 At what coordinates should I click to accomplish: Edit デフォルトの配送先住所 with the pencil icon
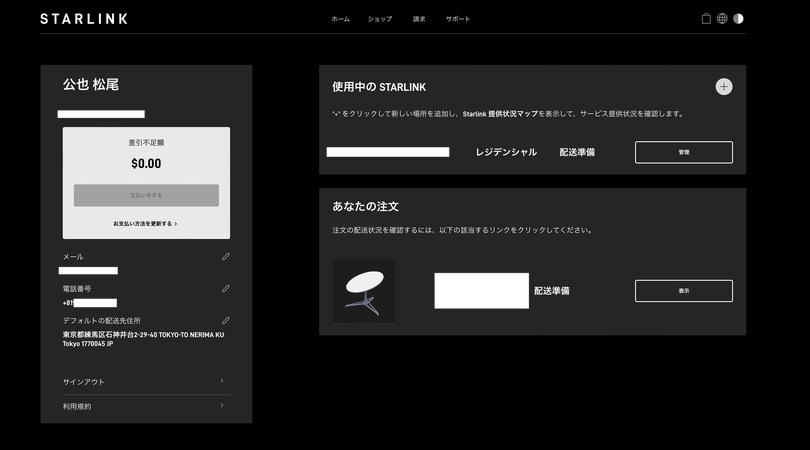click(x=226, y=321)
